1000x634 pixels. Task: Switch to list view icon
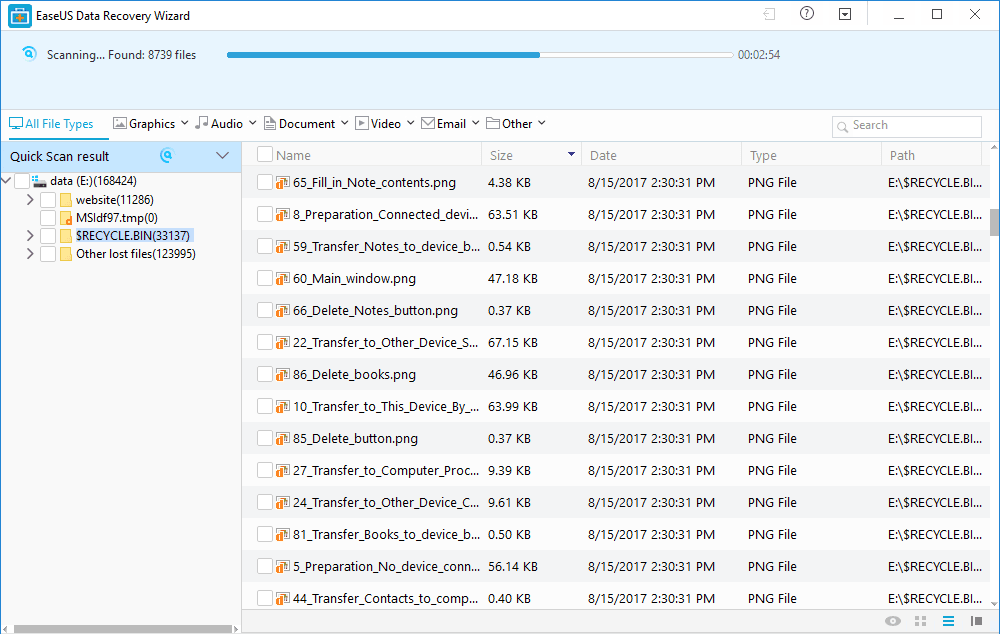948,621
